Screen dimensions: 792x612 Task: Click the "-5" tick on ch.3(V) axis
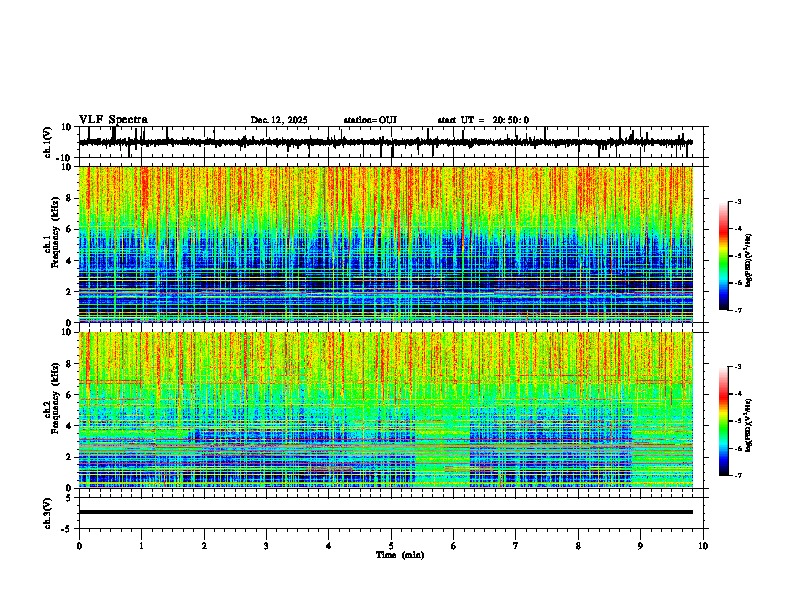(x=68, y=529)
